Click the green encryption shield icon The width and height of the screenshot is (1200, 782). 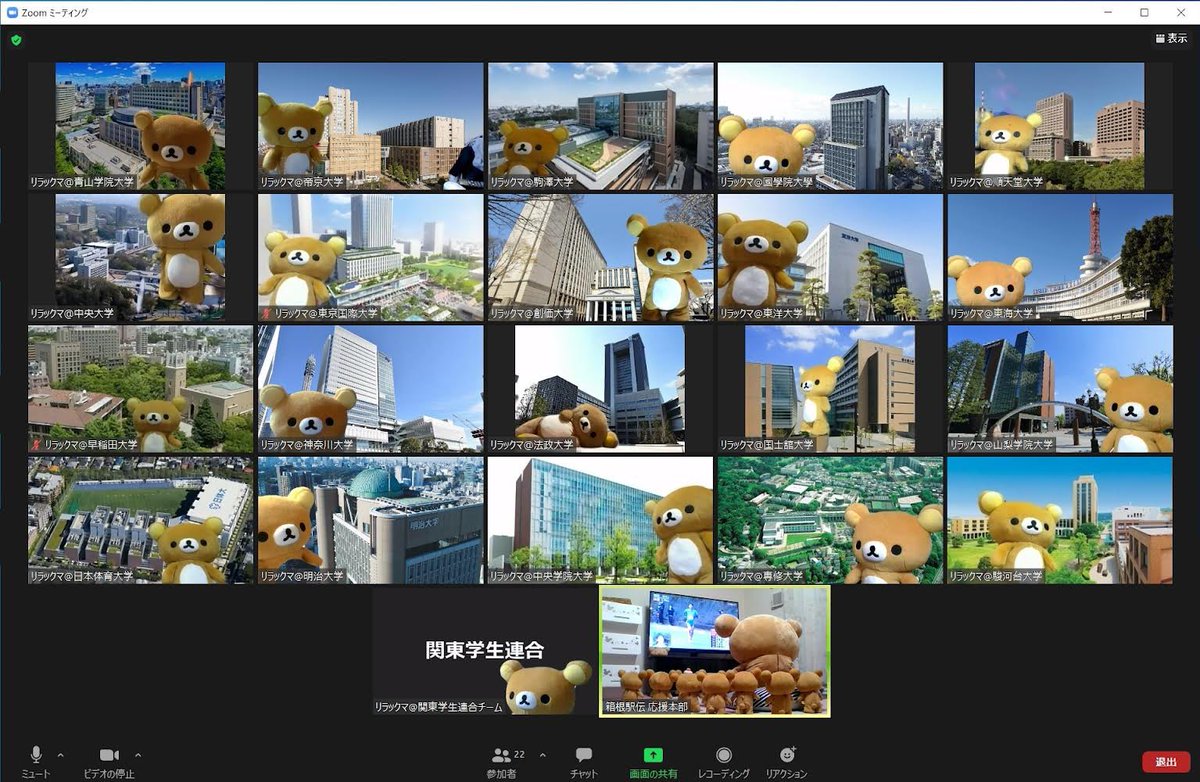[x=16, y=41]
